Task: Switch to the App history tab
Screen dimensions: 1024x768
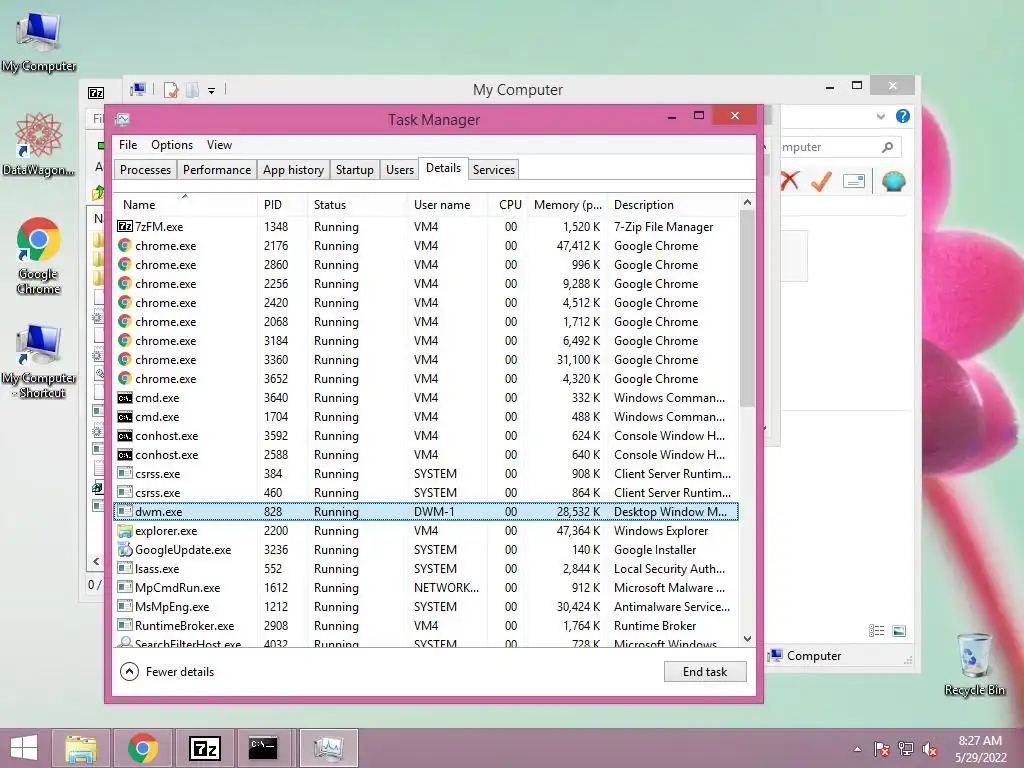Action: (293, 170)
